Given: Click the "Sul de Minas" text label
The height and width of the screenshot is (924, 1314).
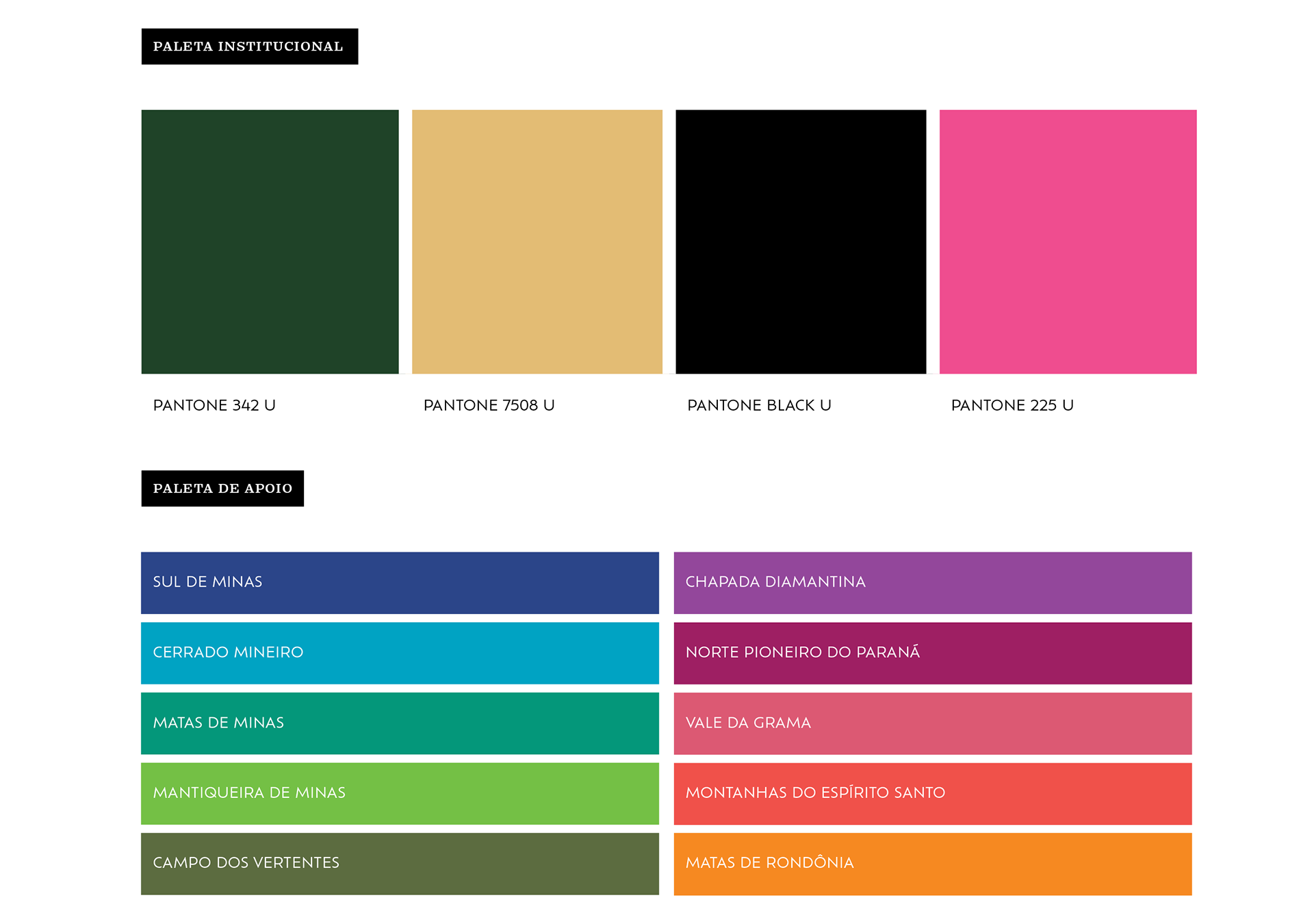Looking at the screenshot, I should coord(207,582).
